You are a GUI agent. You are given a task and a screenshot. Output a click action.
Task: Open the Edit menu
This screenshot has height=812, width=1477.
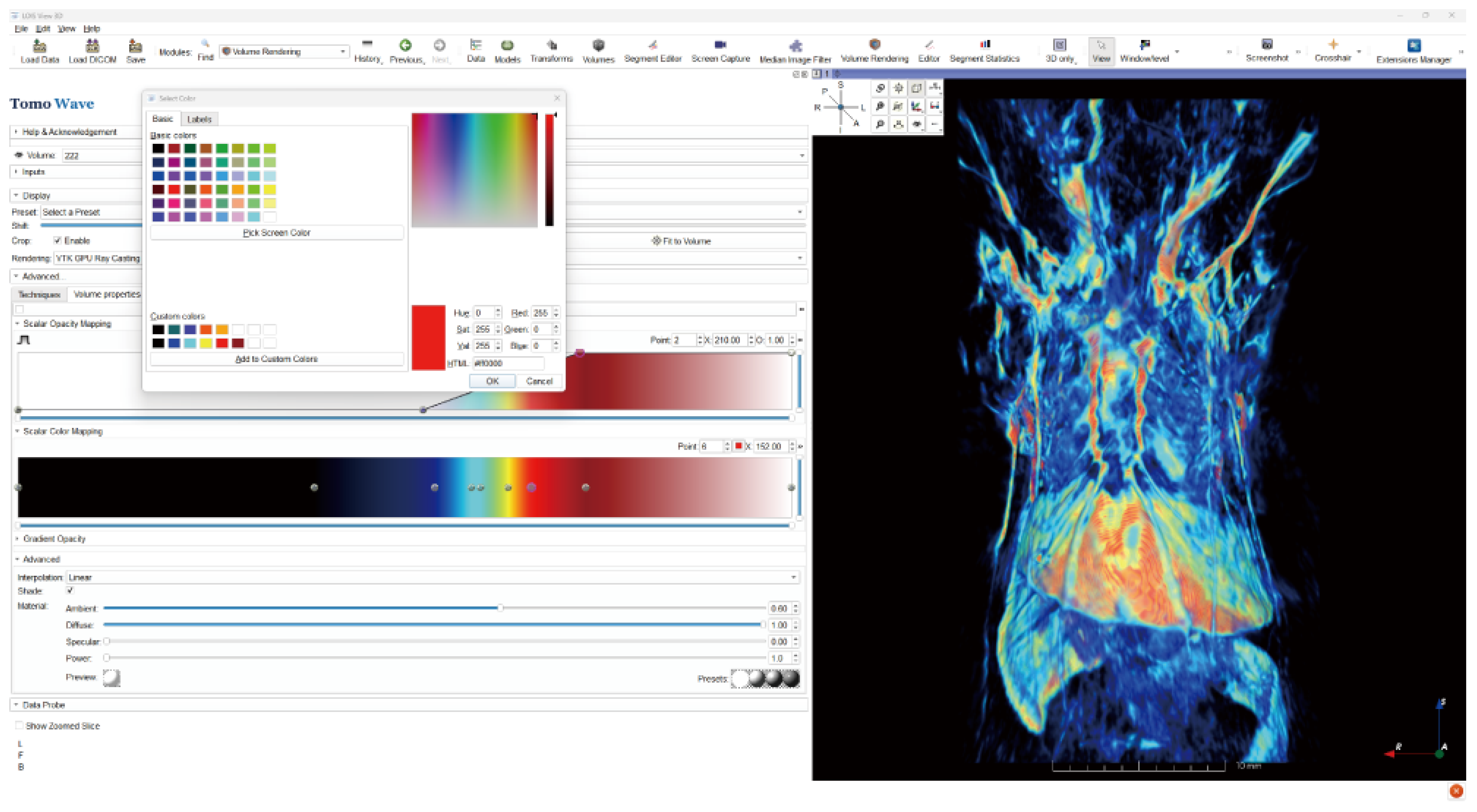43,29
